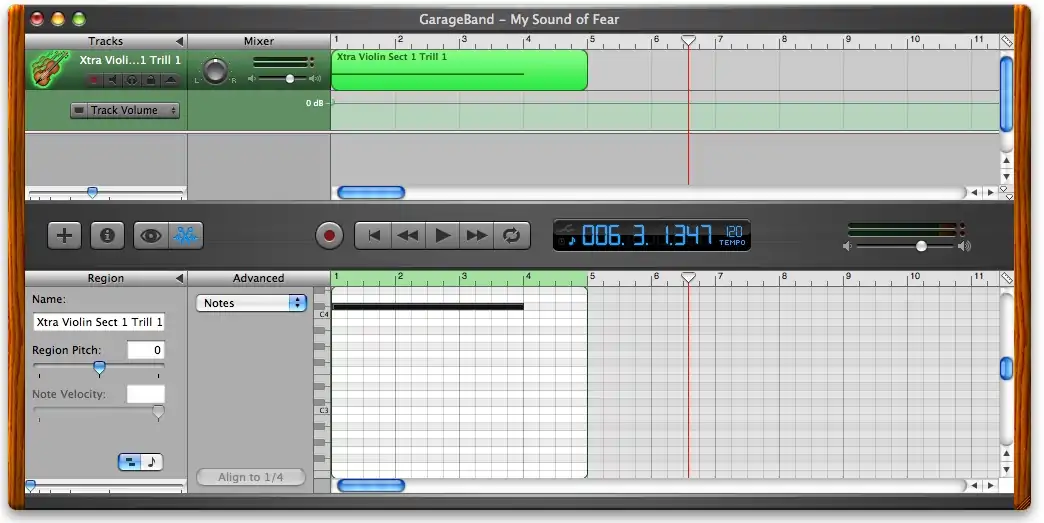Solo the violin track with headphones icon
1044x523 pixels.
(131, 80)
